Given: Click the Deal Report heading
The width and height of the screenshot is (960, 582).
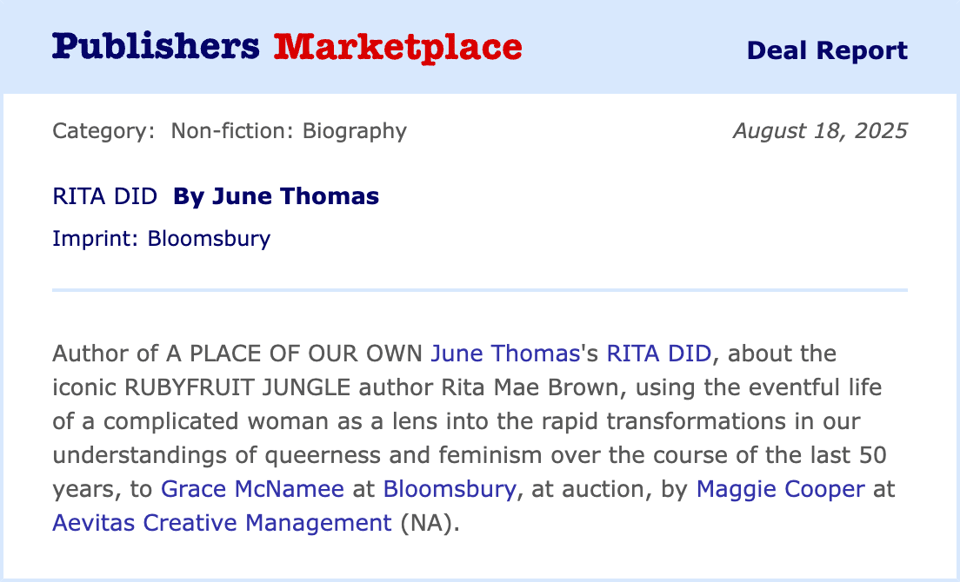Looking at the screenshot, I should pos(827,51).
